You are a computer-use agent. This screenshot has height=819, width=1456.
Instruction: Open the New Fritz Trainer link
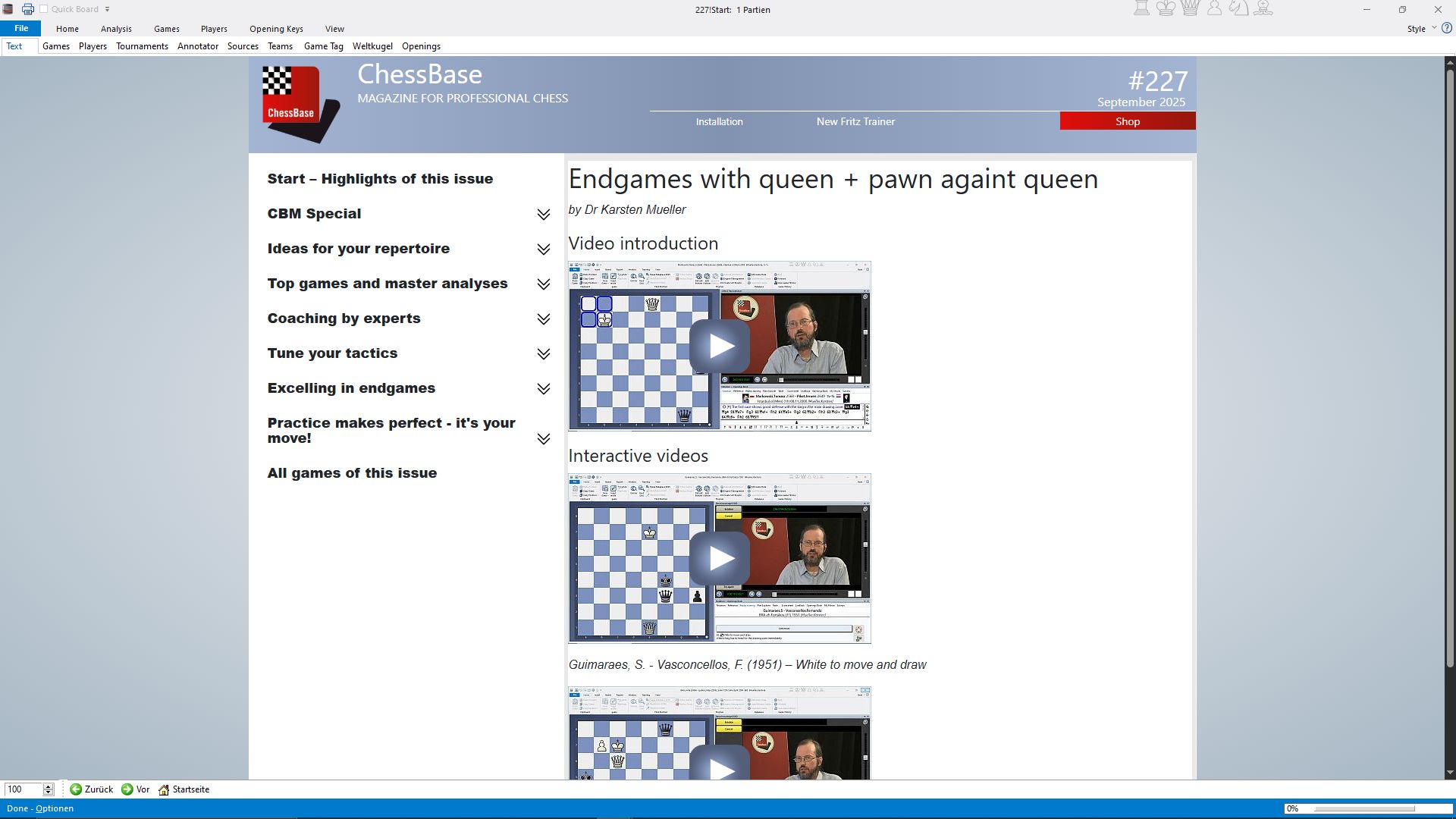click(855, 121)
